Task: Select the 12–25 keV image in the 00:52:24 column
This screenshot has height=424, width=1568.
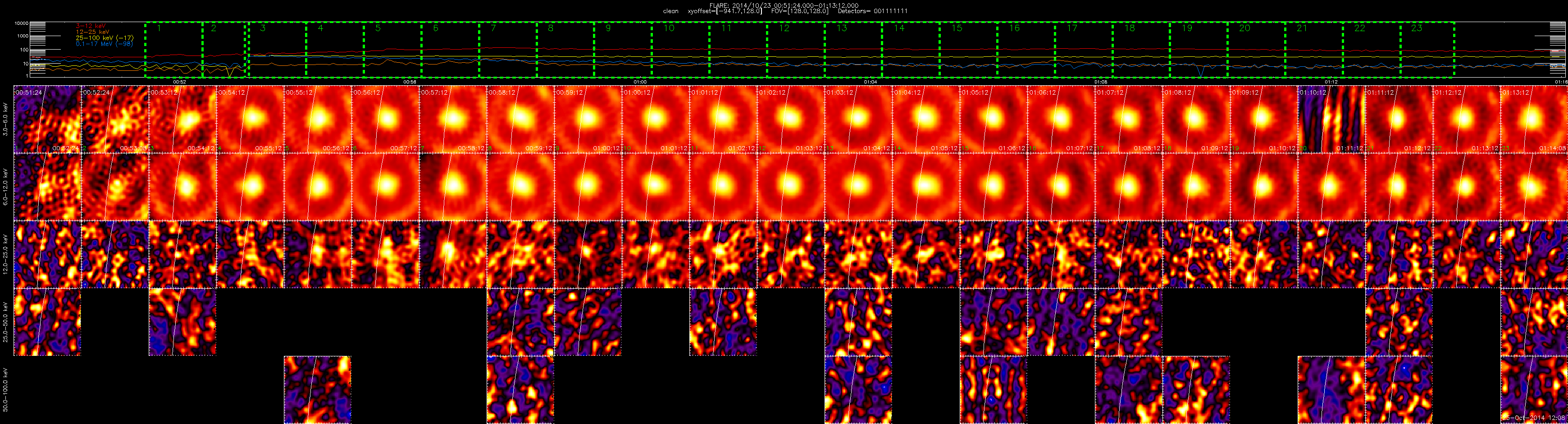Action: [x=114, y=255]
